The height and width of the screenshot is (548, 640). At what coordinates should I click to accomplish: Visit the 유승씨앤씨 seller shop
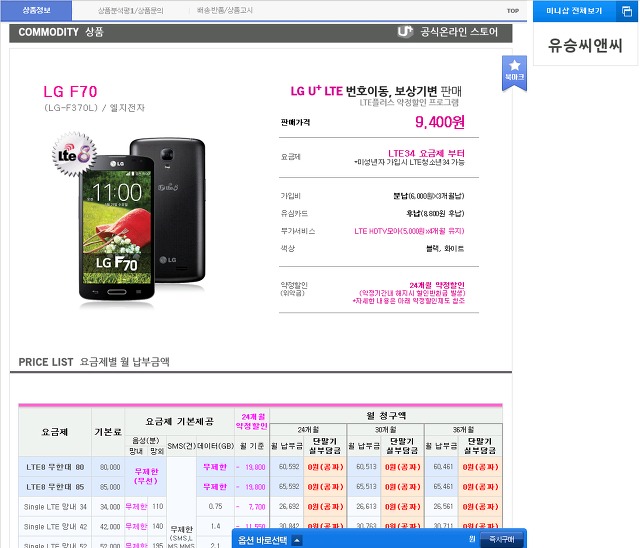pyautogui.click(x=585, y=45)
